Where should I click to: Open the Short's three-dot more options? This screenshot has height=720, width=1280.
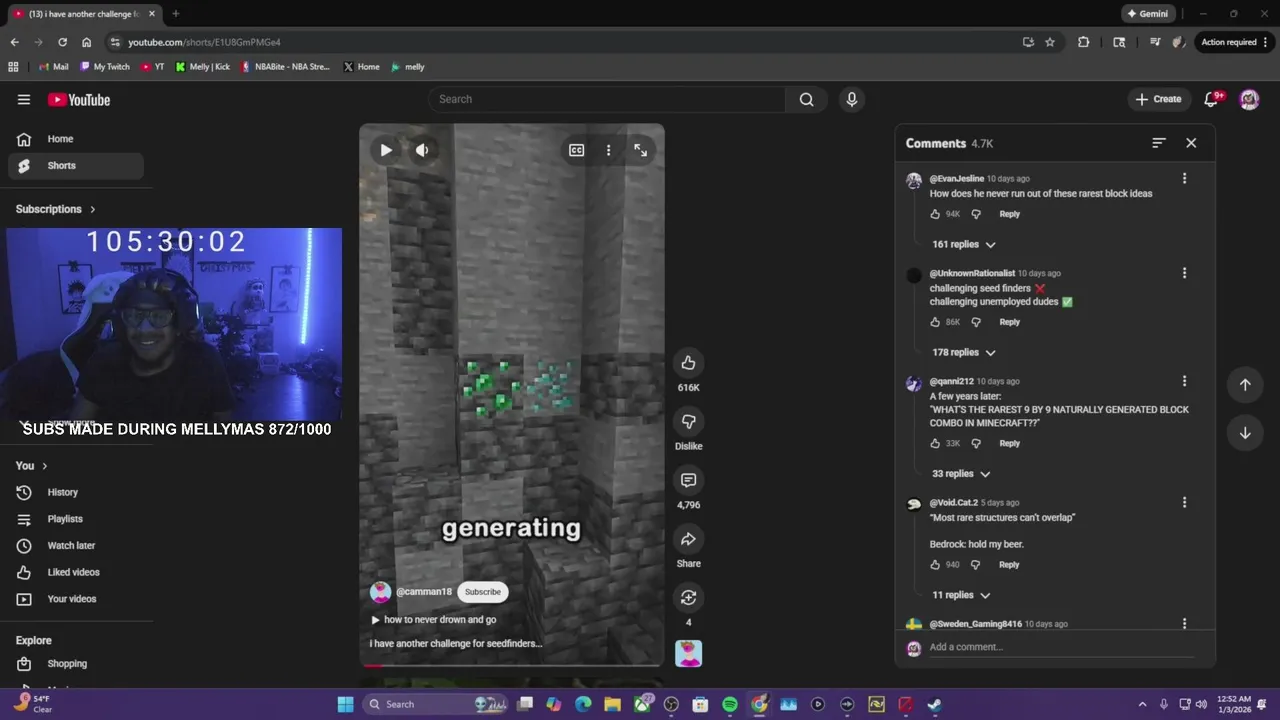[608, 150]
